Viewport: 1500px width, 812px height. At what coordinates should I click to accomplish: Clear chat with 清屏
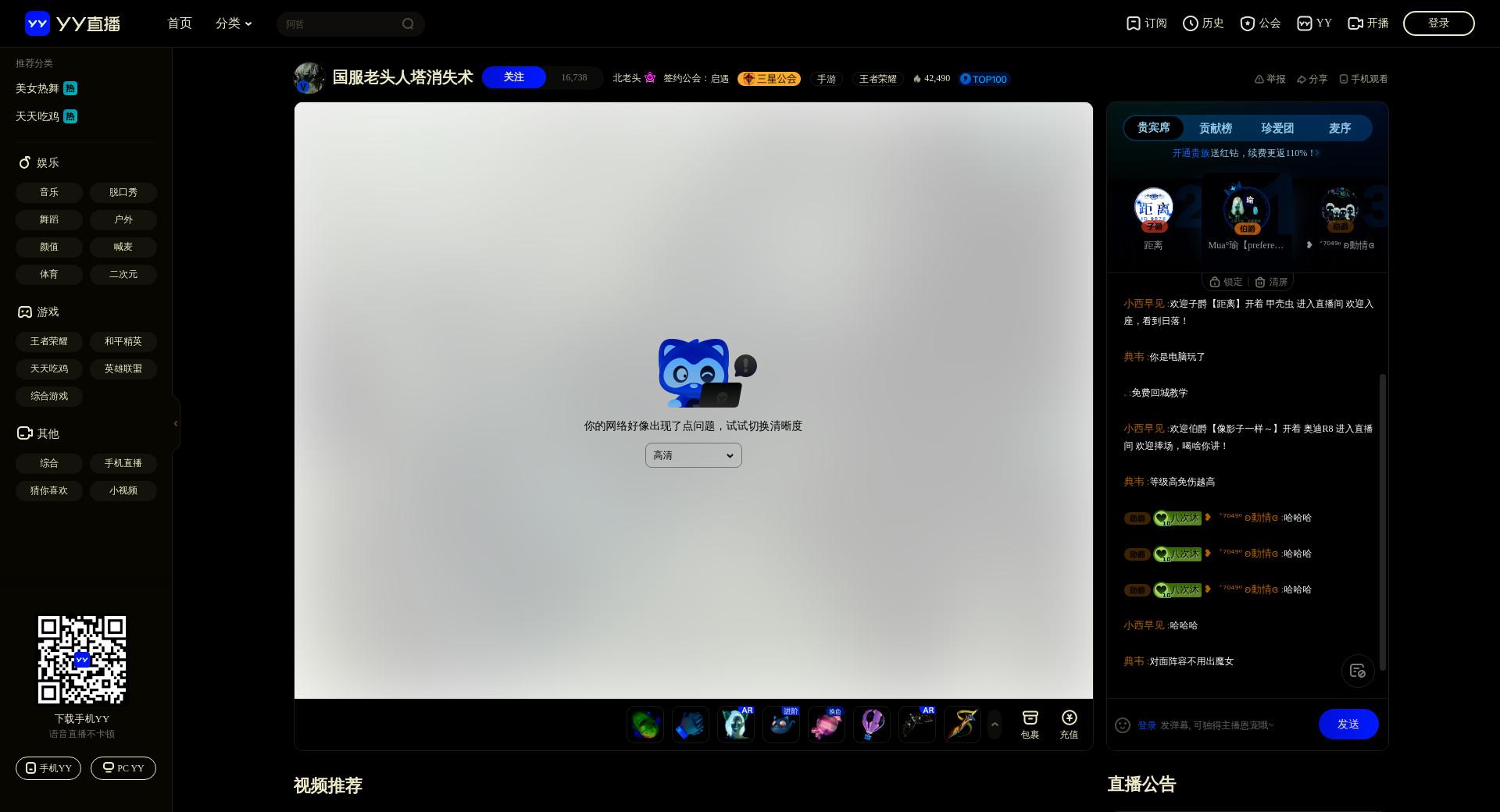pyautogui.click(x=1271, y=282)
